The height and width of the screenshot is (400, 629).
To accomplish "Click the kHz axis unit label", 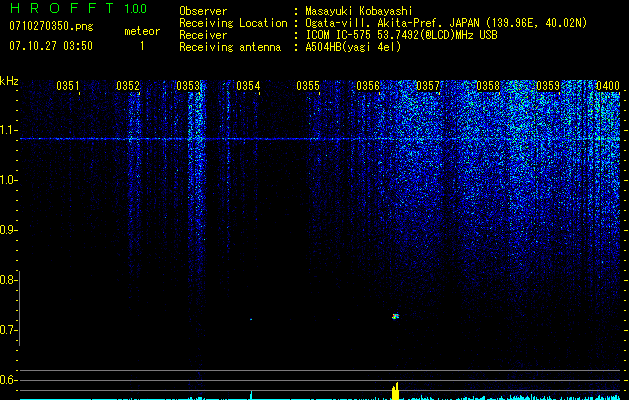I will pos(9,81).
